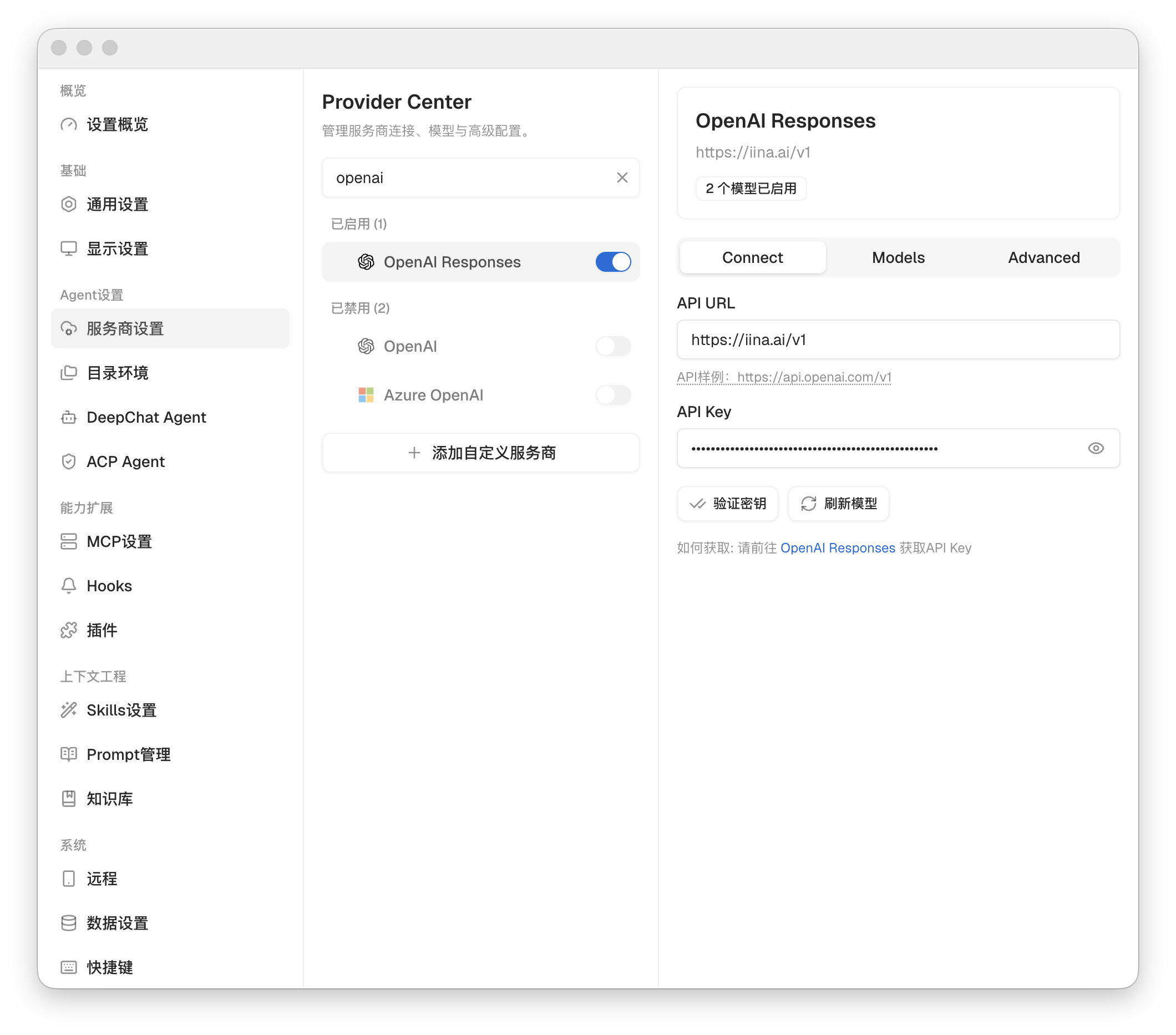The image size is (1176, 1035).
Task: Open the 插件 page
Action: pyautogui.click(x=170, y=630)
